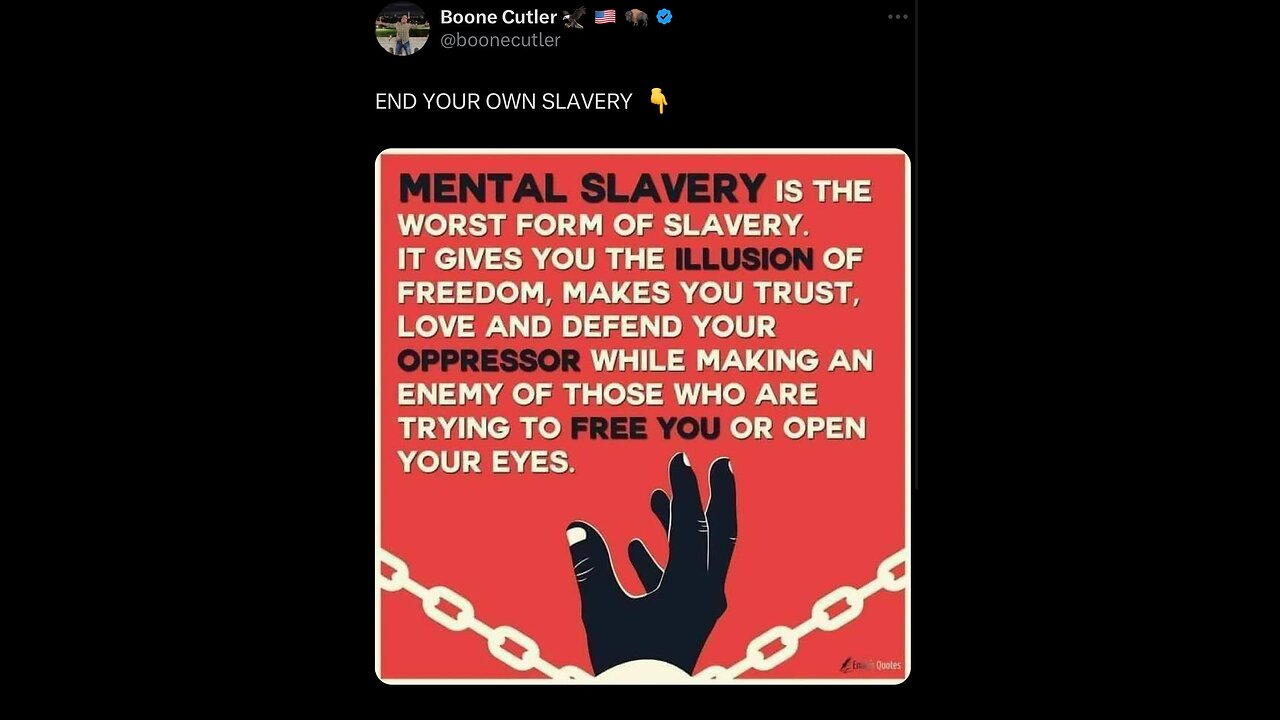Image resolution: width=1280 pixels, height=720 pixels.
Task: Click the left chain in the image
Action: [472, 618]
